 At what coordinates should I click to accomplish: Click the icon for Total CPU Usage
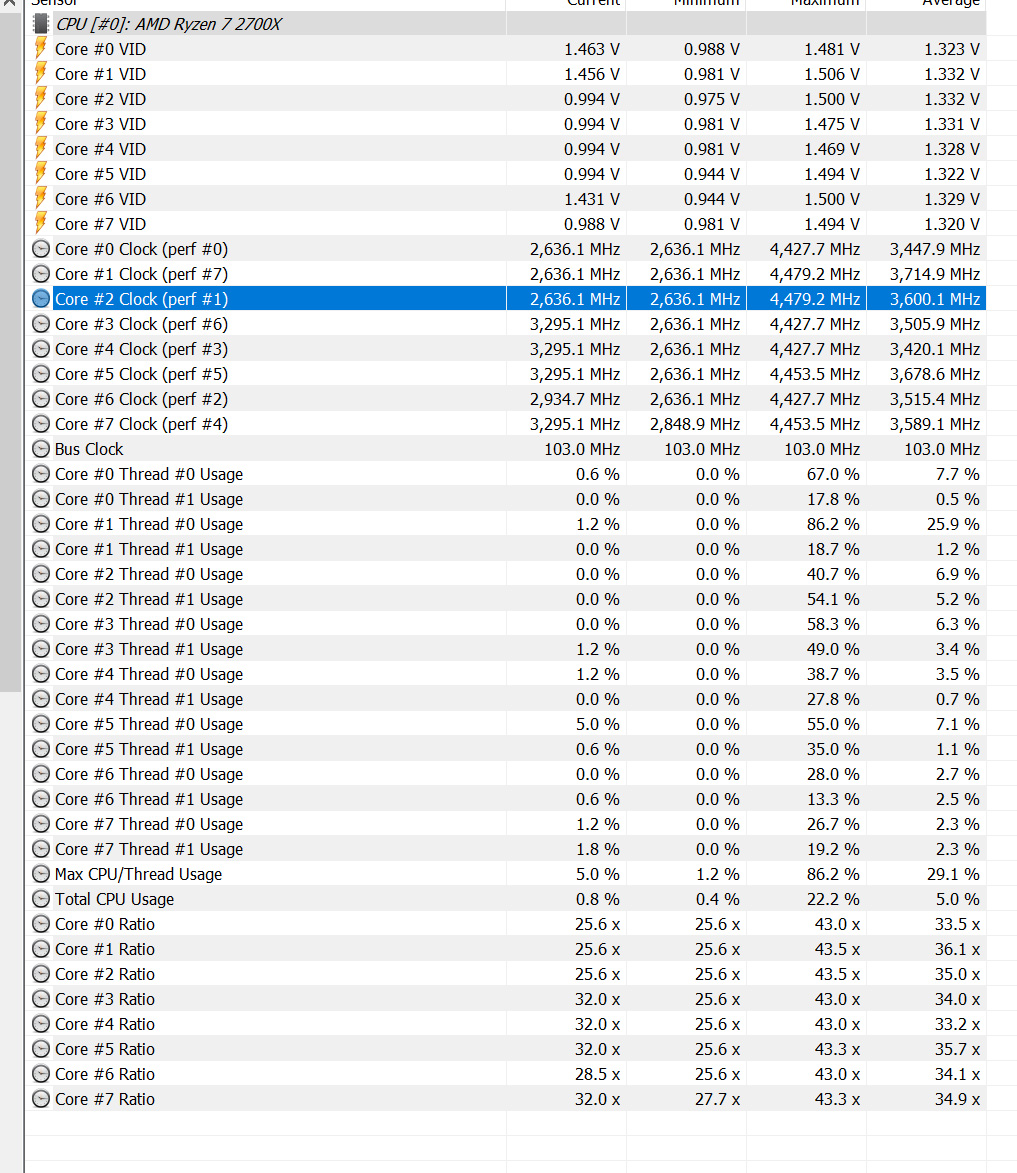click(x=41, y=898)
